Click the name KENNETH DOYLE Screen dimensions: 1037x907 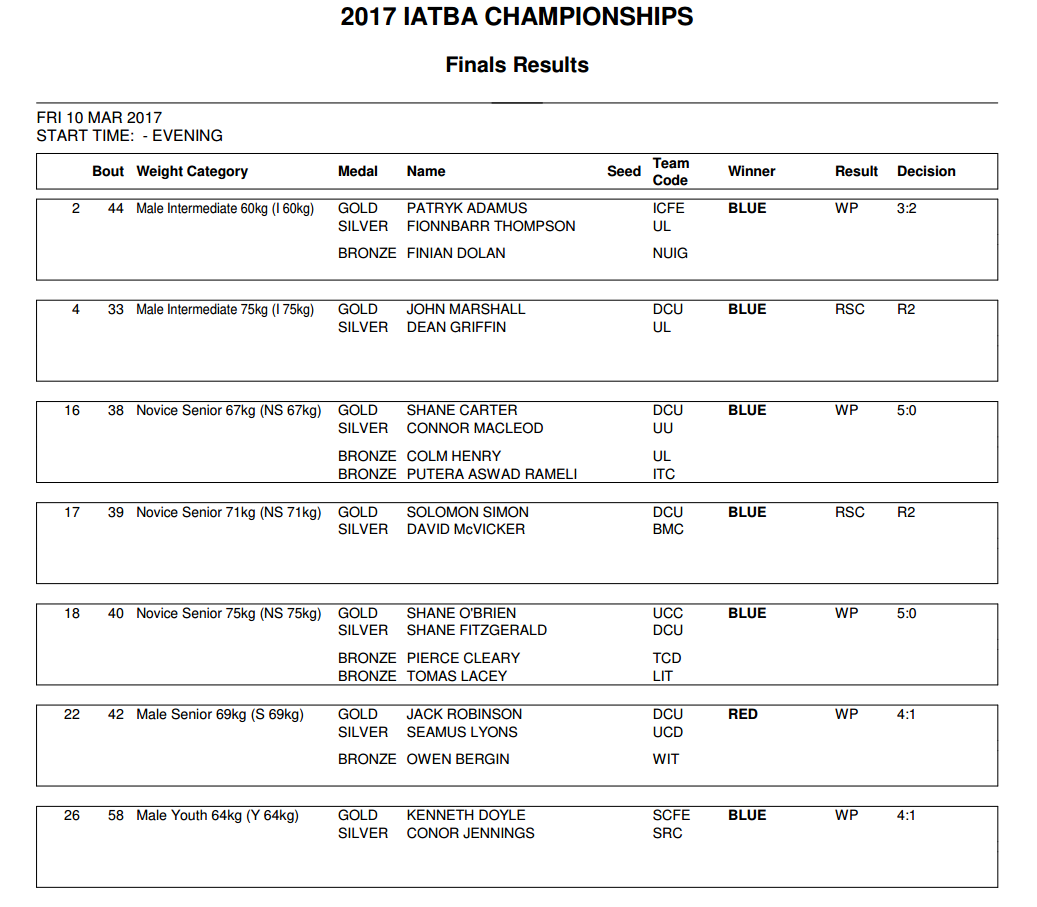(x=465, y=815)
